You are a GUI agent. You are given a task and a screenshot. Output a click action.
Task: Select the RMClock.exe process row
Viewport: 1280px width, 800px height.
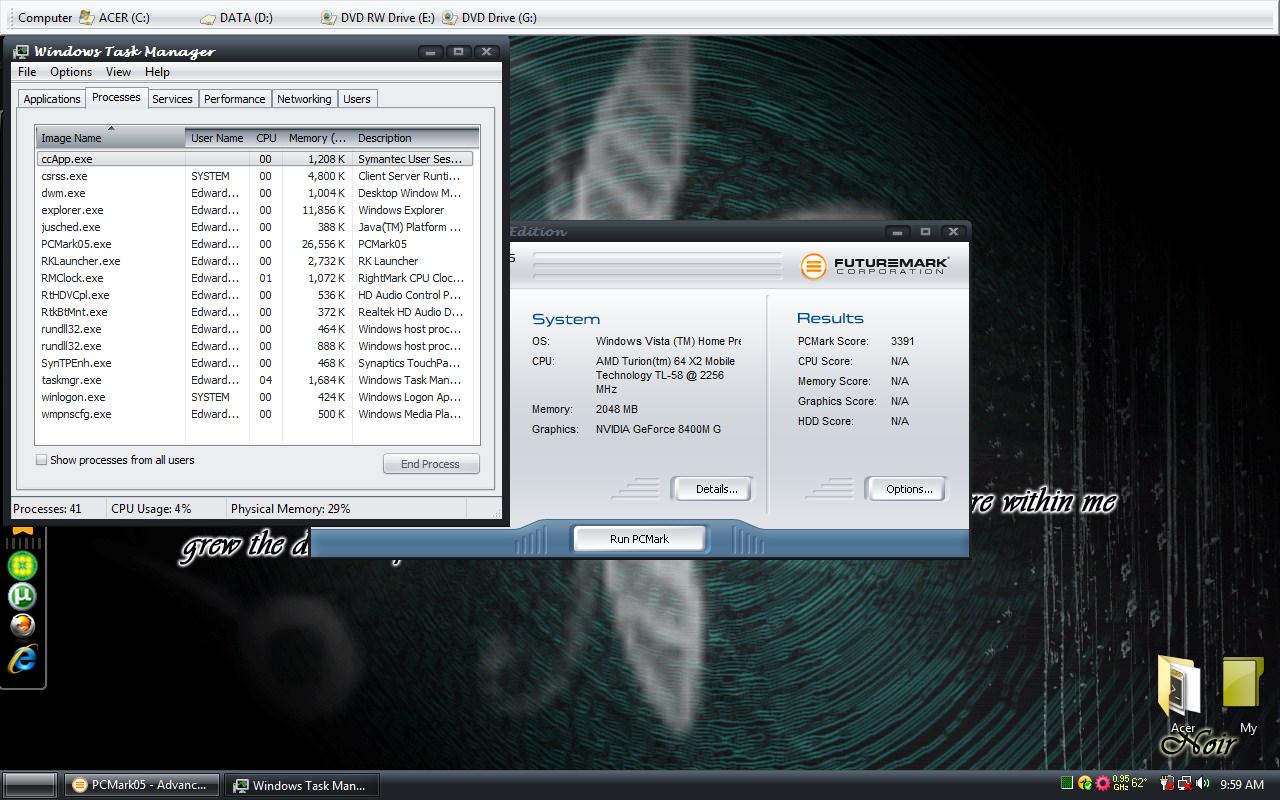[255, 278]
